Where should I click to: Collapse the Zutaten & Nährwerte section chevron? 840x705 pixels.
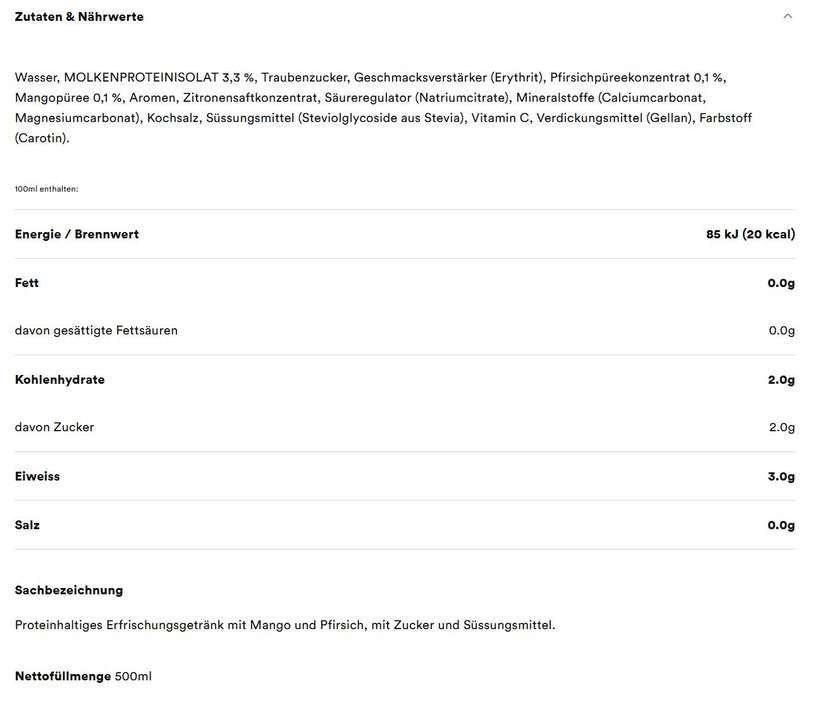click(x=788, y=16)
